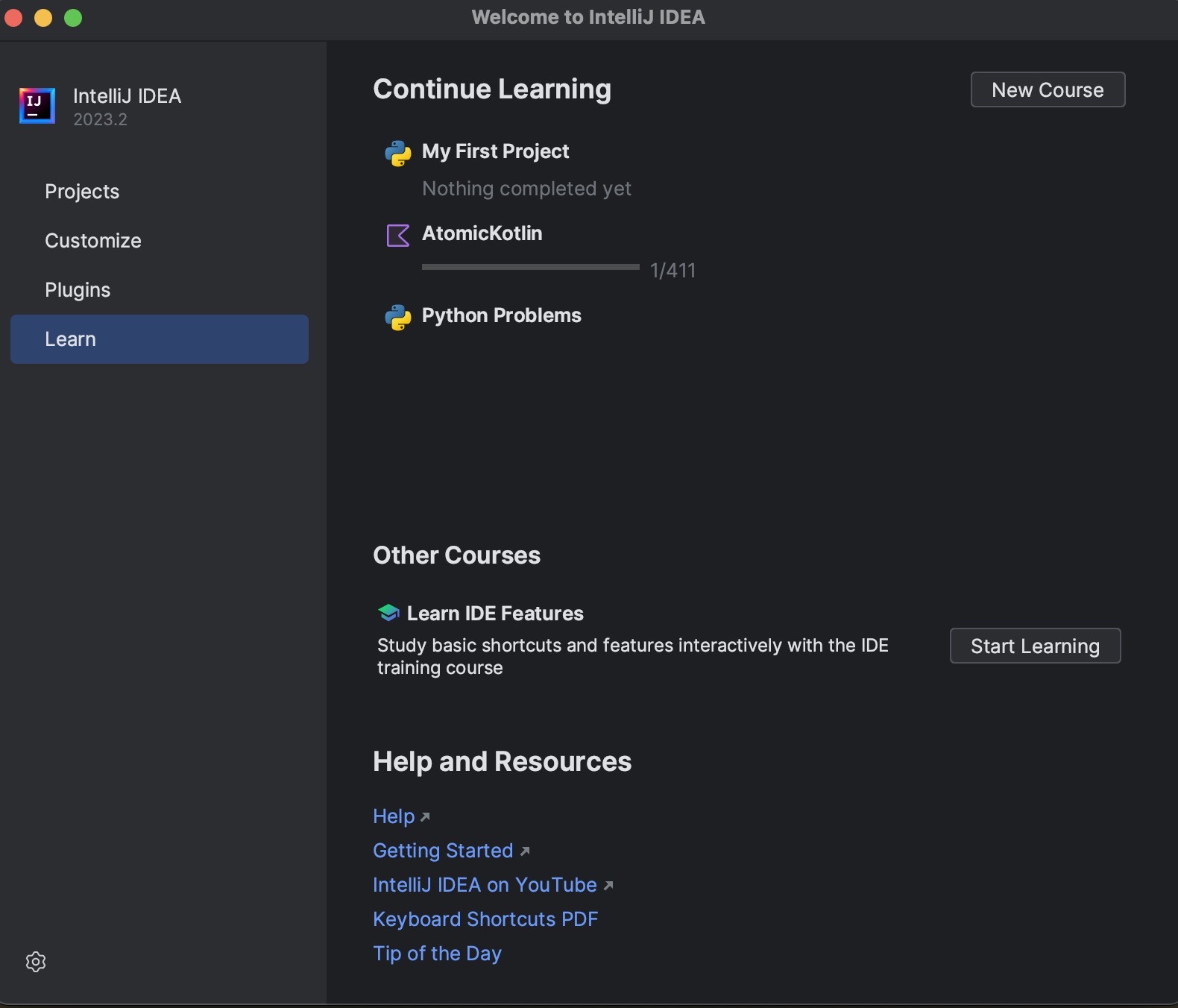The image size is (1178, 1008).
Task: Click the Help and Resources heading
Action: (x=502, y=762)
